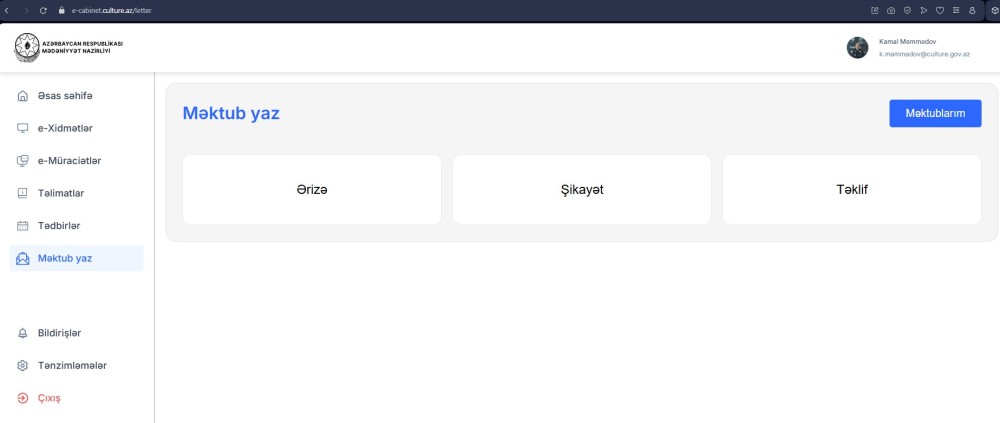Open Kamal Məmmədov profile avatar
The width and height of the screenshot is (1000, 423).
click(857, 48)
